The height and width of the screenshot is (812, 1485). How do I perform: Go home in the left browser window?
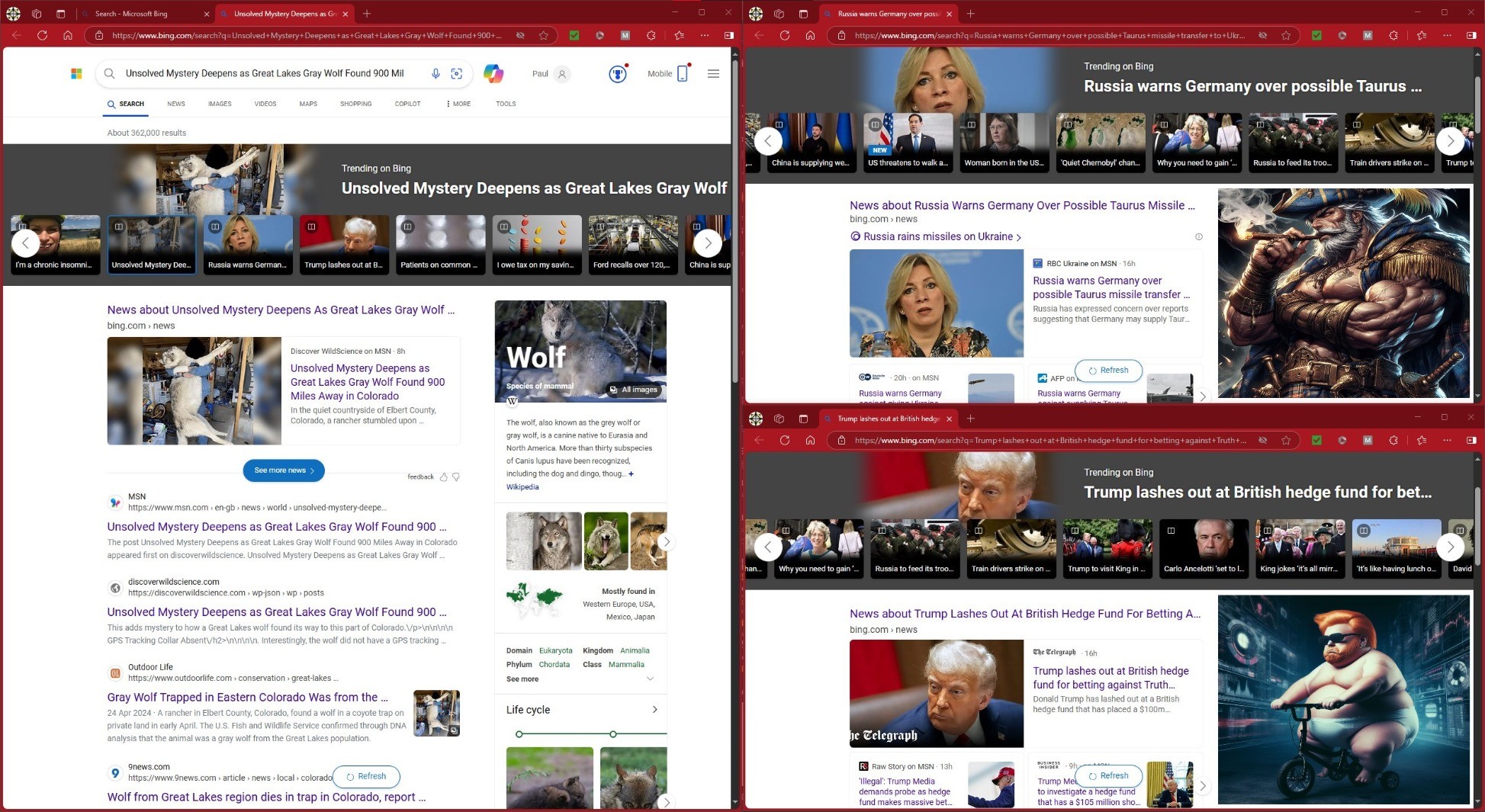[x=68, y=35]
